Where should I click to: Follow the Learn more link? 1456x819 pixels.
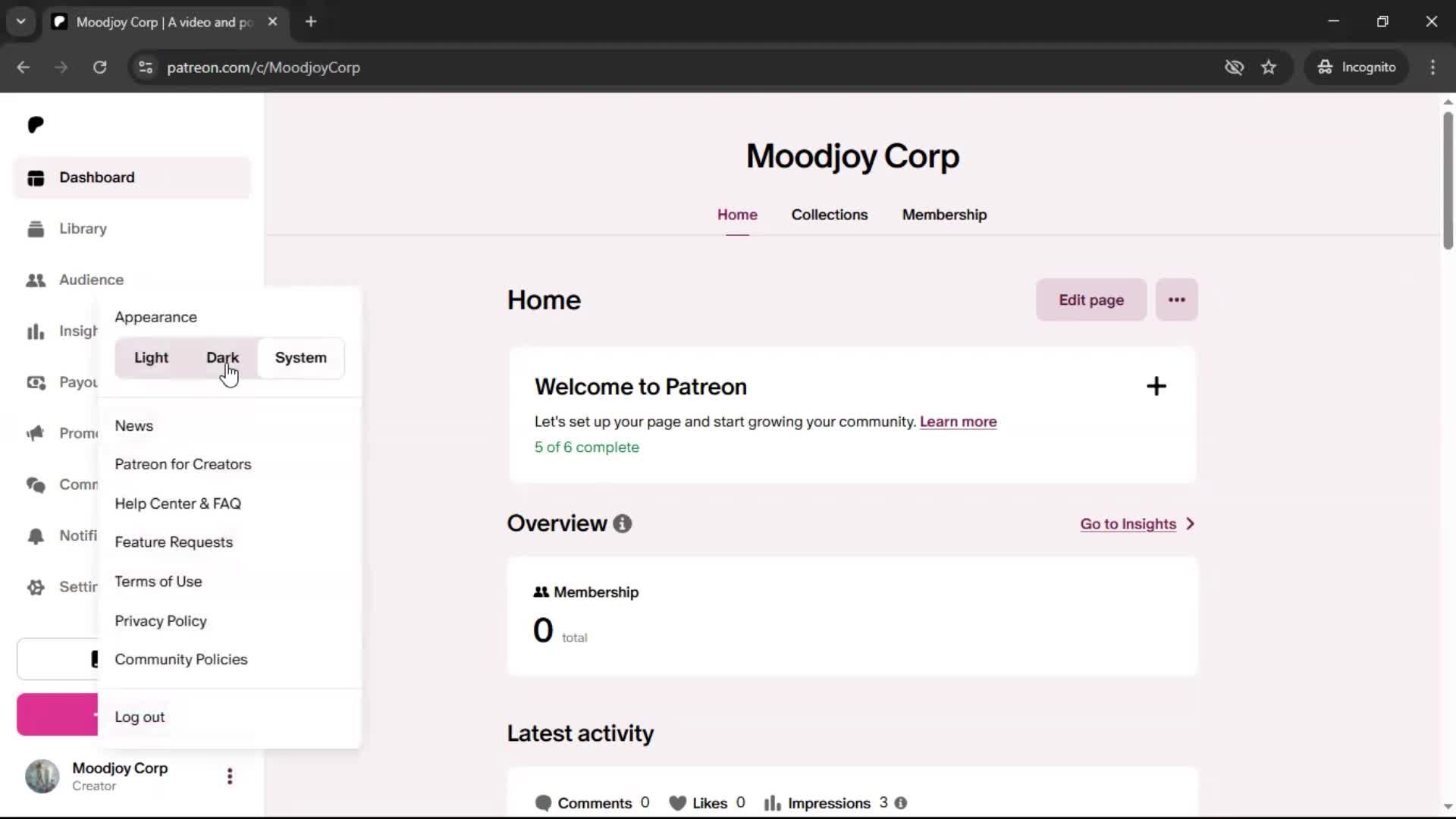[958, 422]
